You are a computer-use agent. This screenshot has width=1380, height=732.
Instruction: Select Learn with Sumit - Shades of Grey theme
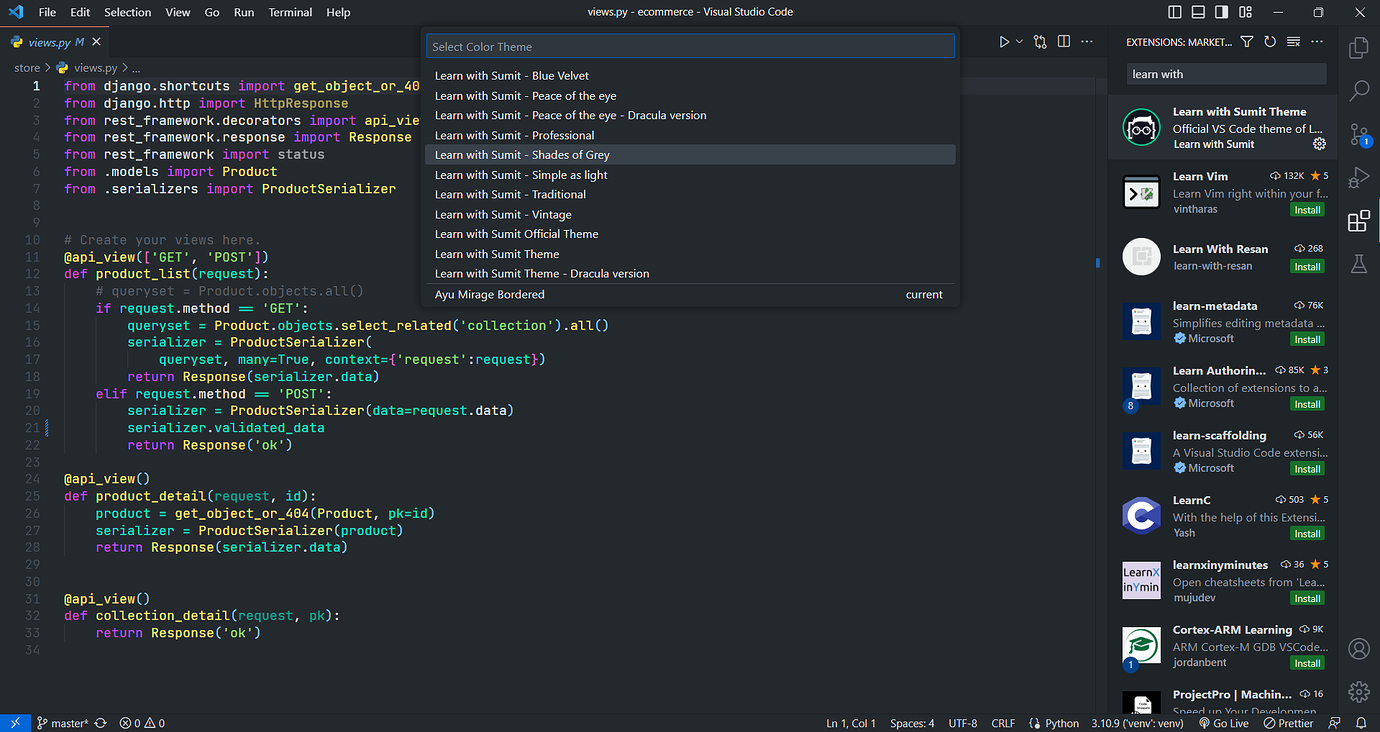[520, 155]
